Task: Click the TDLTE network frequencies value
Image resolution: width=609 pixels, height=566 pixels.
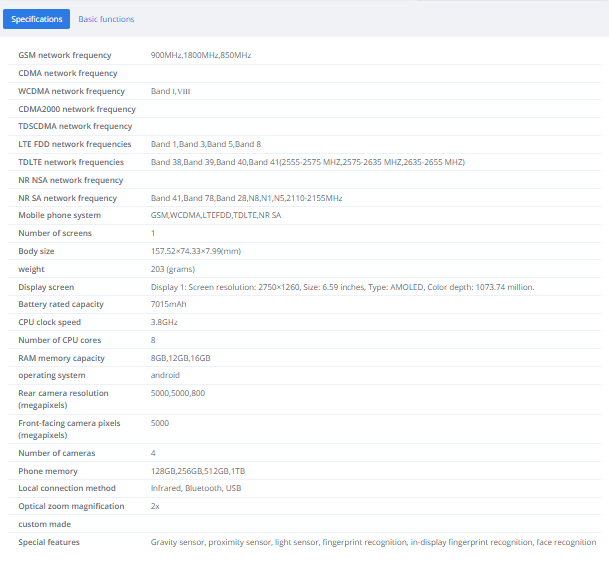Action: (308, 162)
